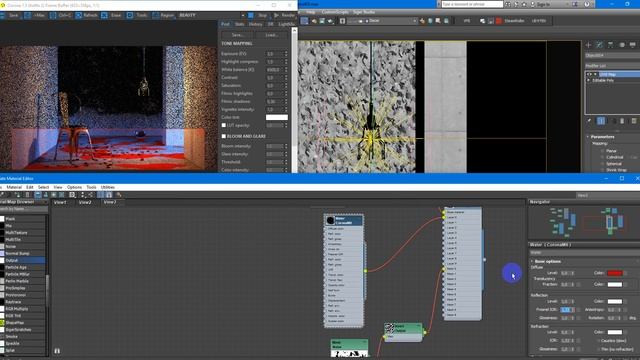Viewport: 640px width, 360px height.
Task: Click Ctrl+C copy button in frame buffer
Action: (x=60, y=15)
